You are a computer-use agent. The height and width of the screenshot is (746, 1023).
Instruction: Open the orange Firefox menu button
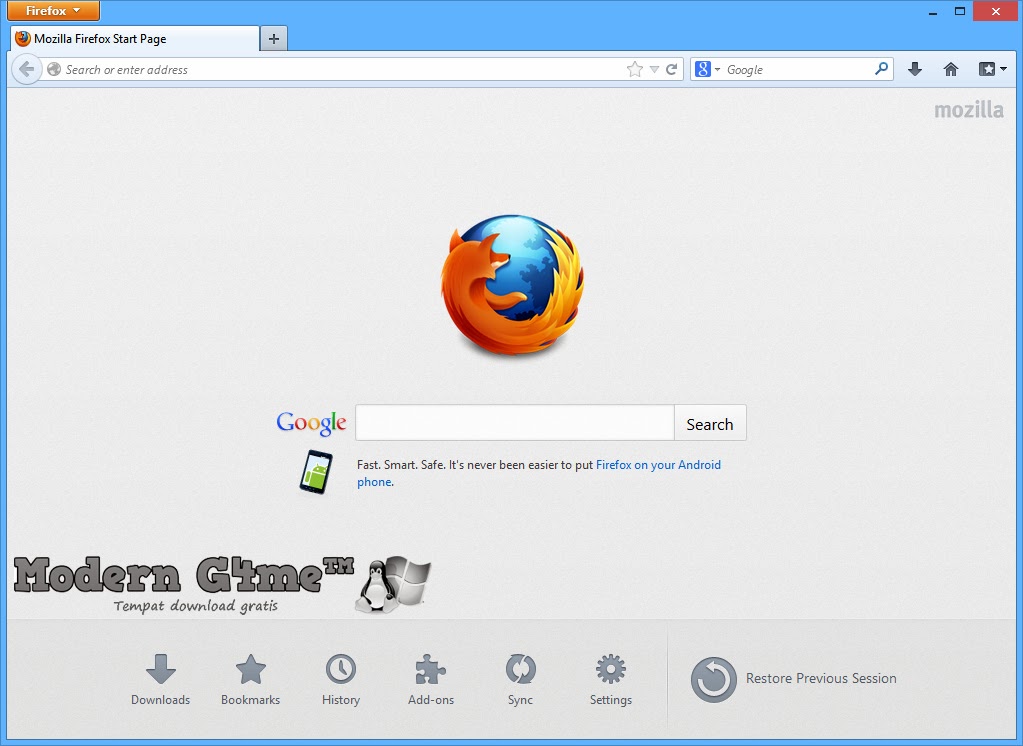tap(52, 11)
